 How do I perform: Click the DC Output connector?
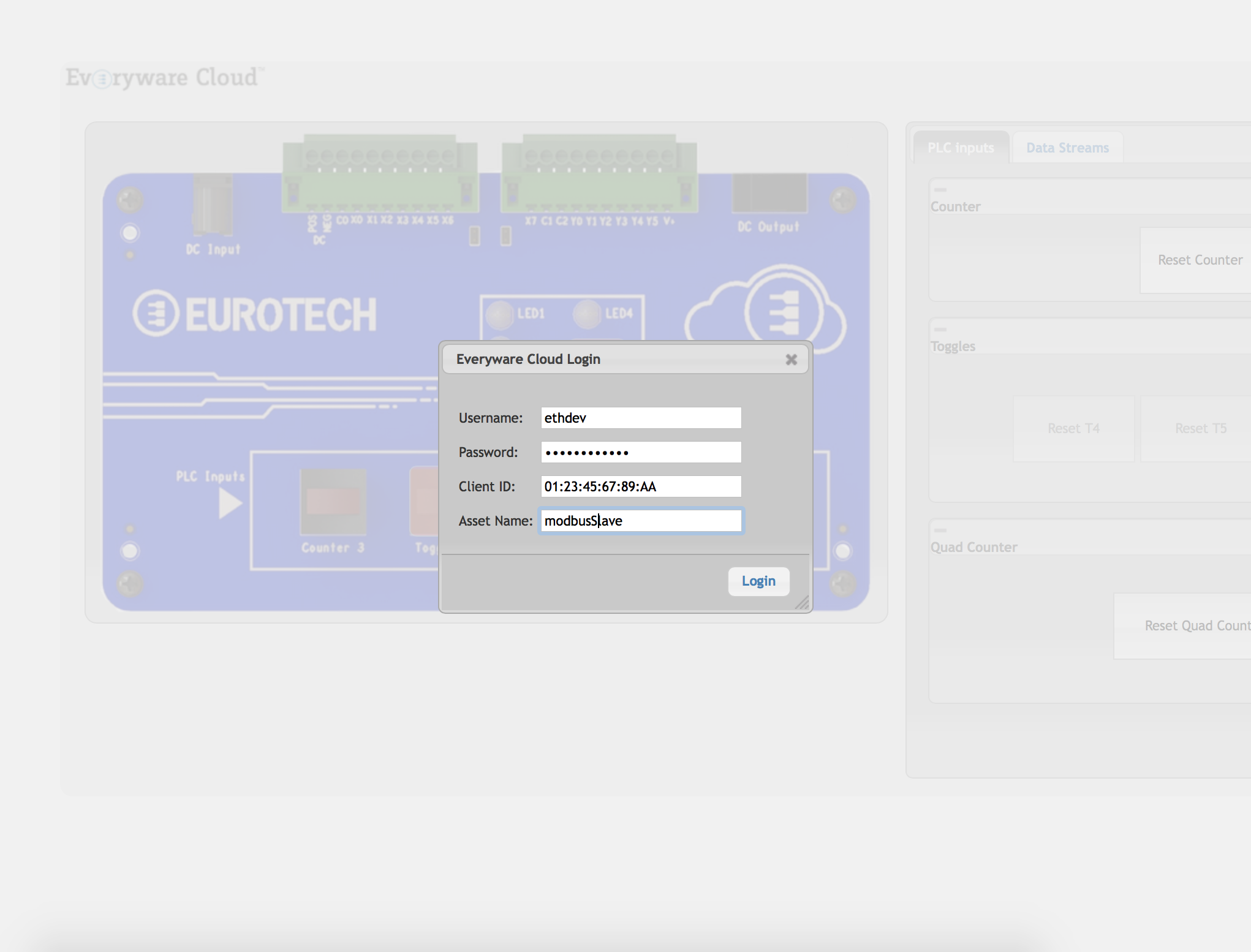(x=769, y=193)
